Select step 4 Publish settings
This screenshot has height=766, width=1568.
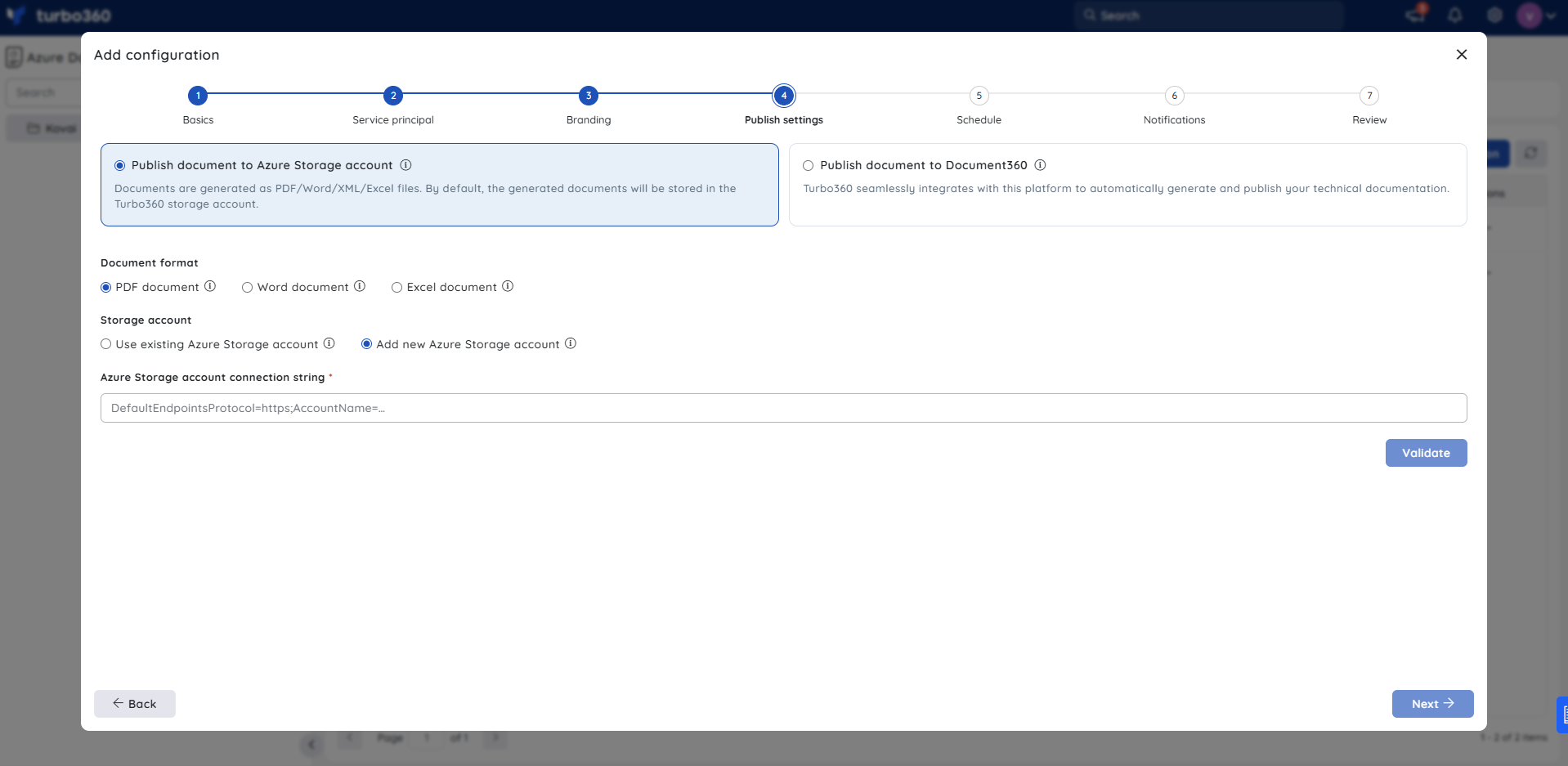tap(784, 96)
